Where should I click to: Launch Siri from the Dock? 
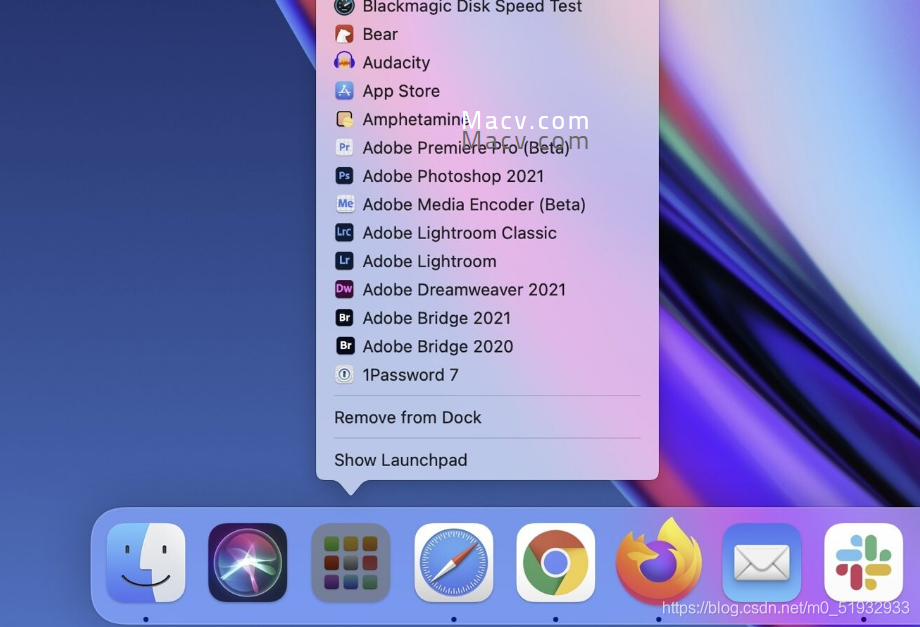(247, 563)
